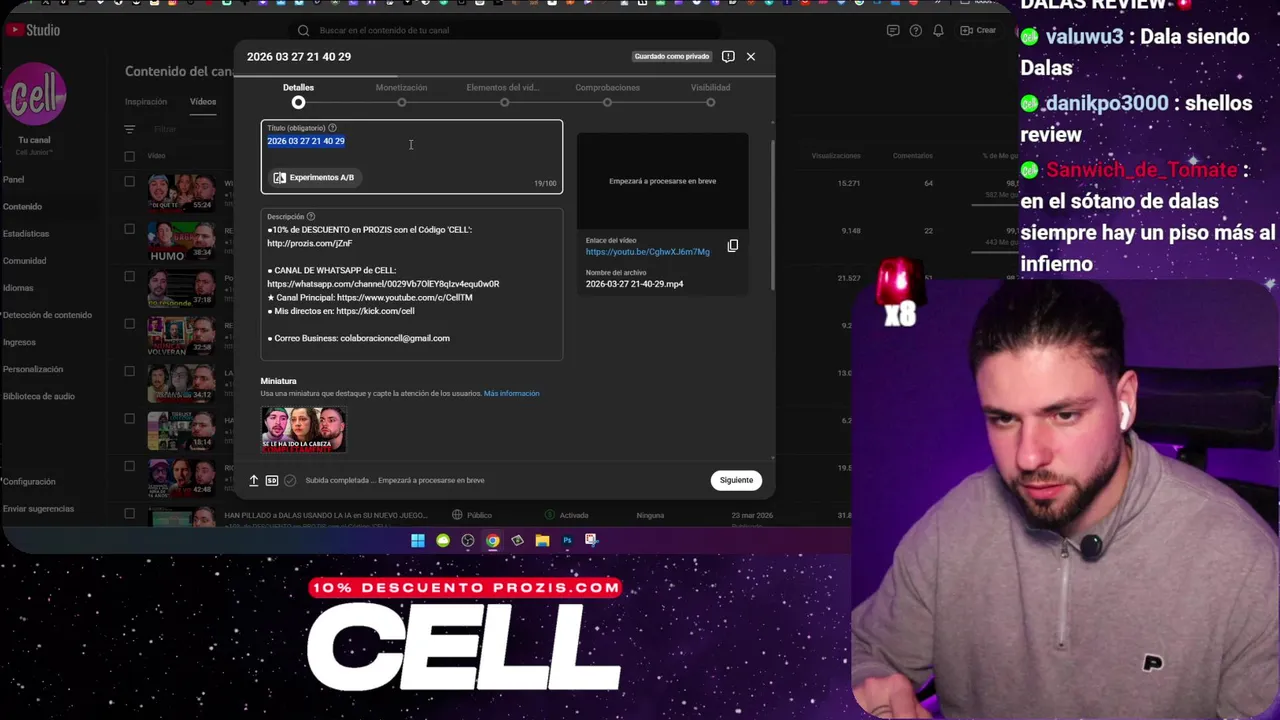
Task: Open help icon next to Descripción label
Action: point(311,217)
